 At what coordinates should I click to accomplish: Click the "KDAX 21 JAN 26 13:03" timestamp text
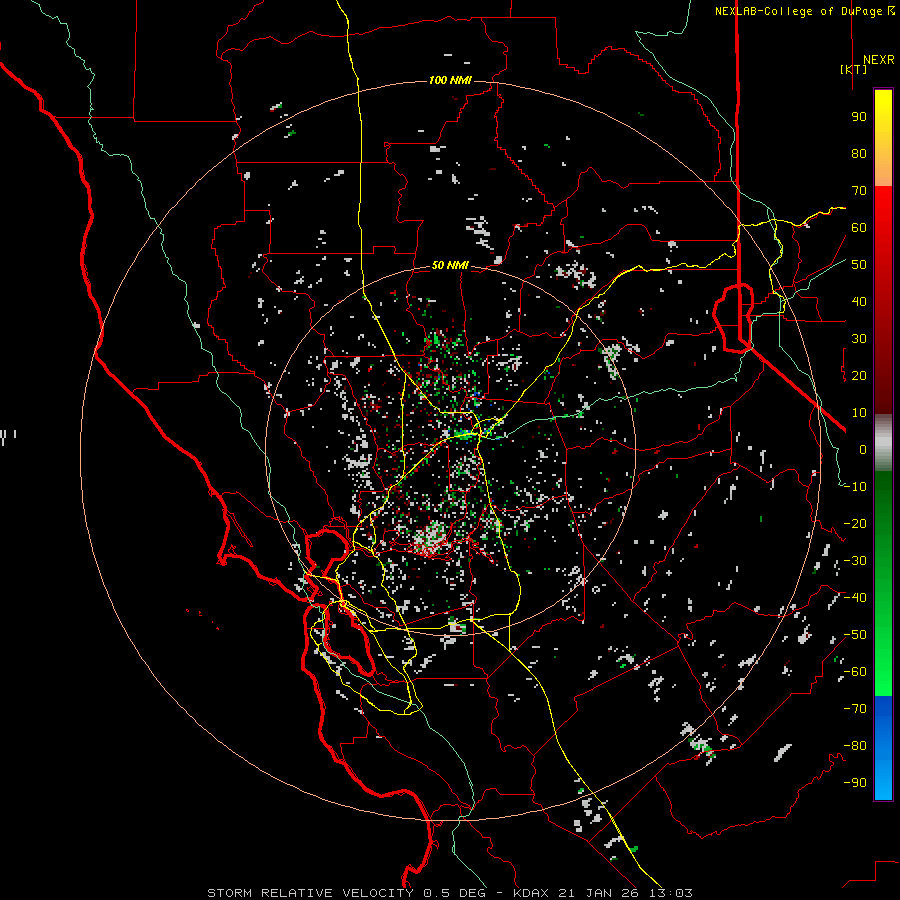(603, 893)
